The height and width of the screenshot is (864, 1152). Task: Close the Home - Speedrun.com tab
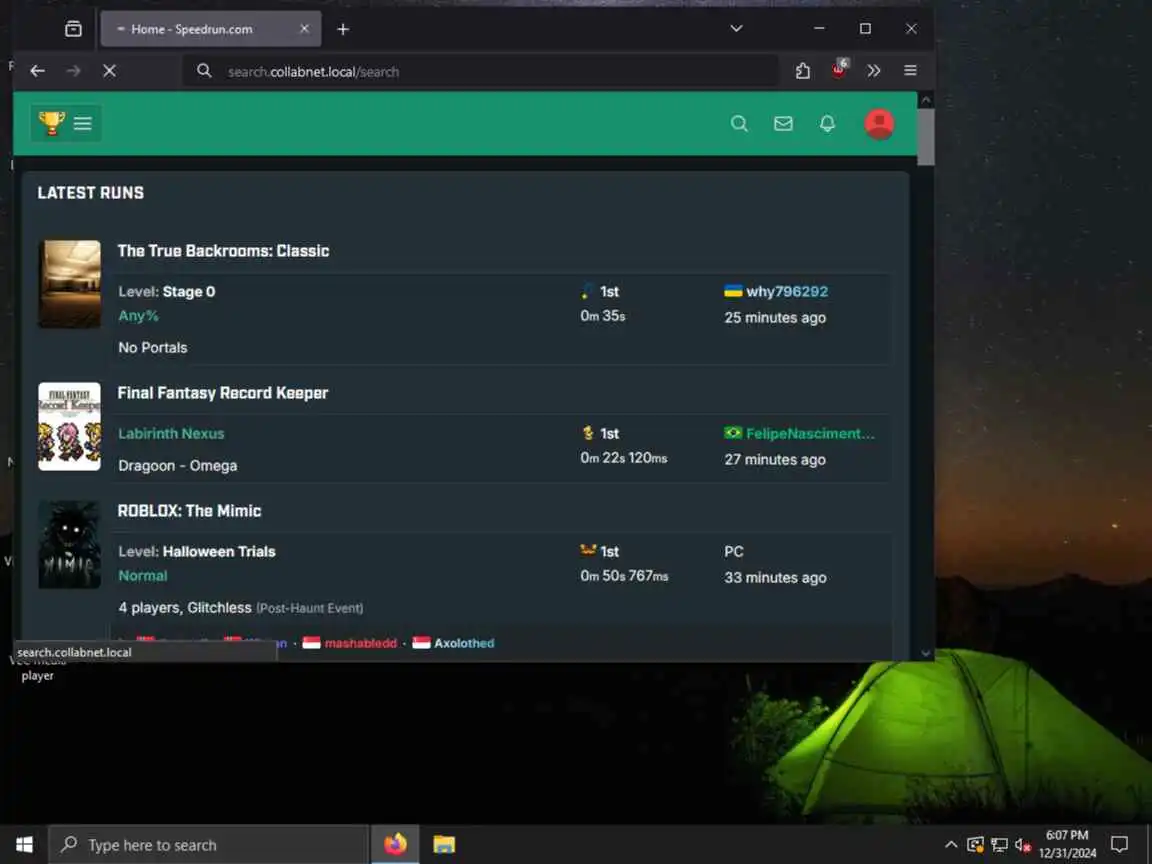click(304, 29)
